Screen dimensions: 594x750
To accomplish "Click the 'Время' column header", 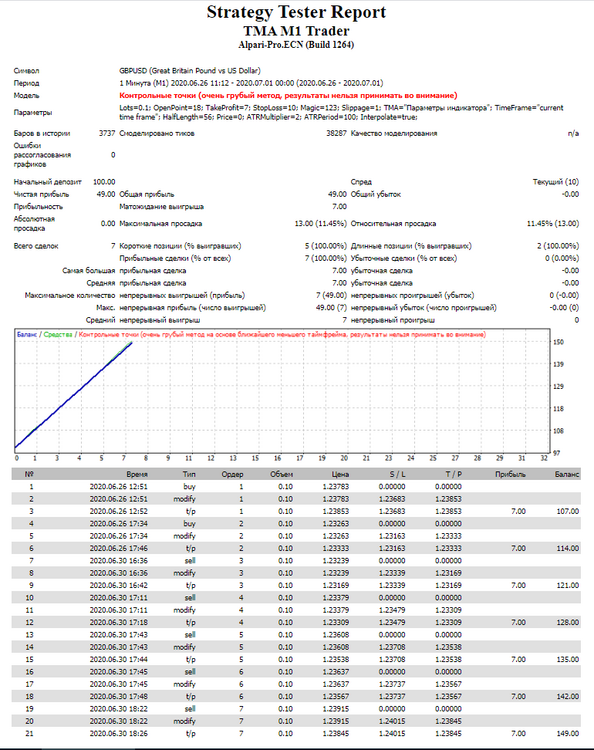I will (137, 474).
